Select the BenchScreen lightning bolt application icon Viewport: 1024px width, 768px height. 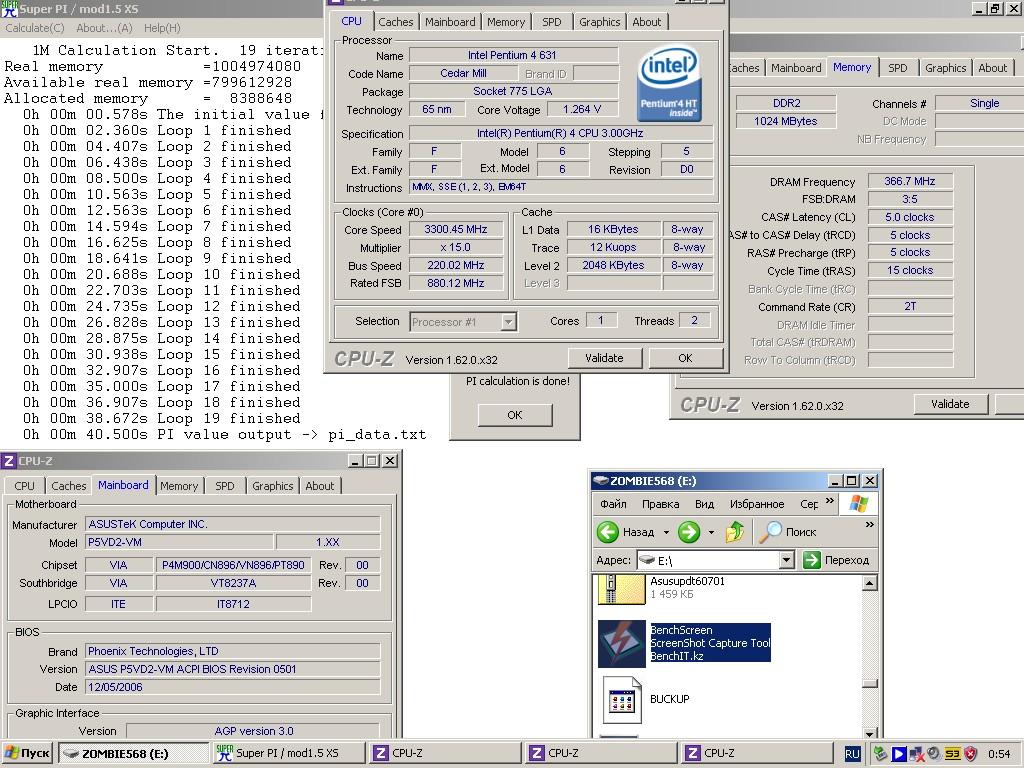621,643
